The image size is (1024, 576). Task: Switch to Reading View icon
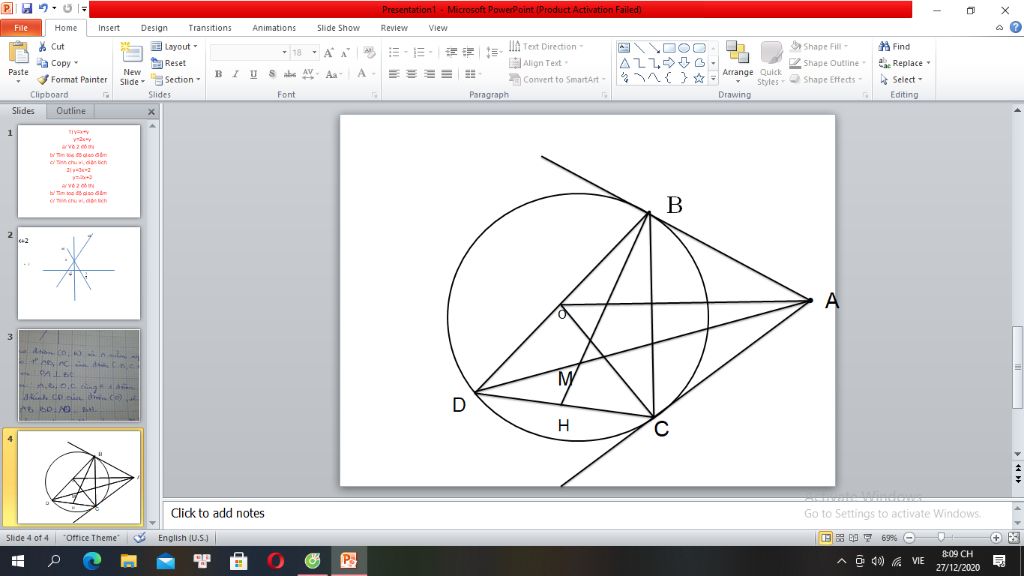[854, 537]
